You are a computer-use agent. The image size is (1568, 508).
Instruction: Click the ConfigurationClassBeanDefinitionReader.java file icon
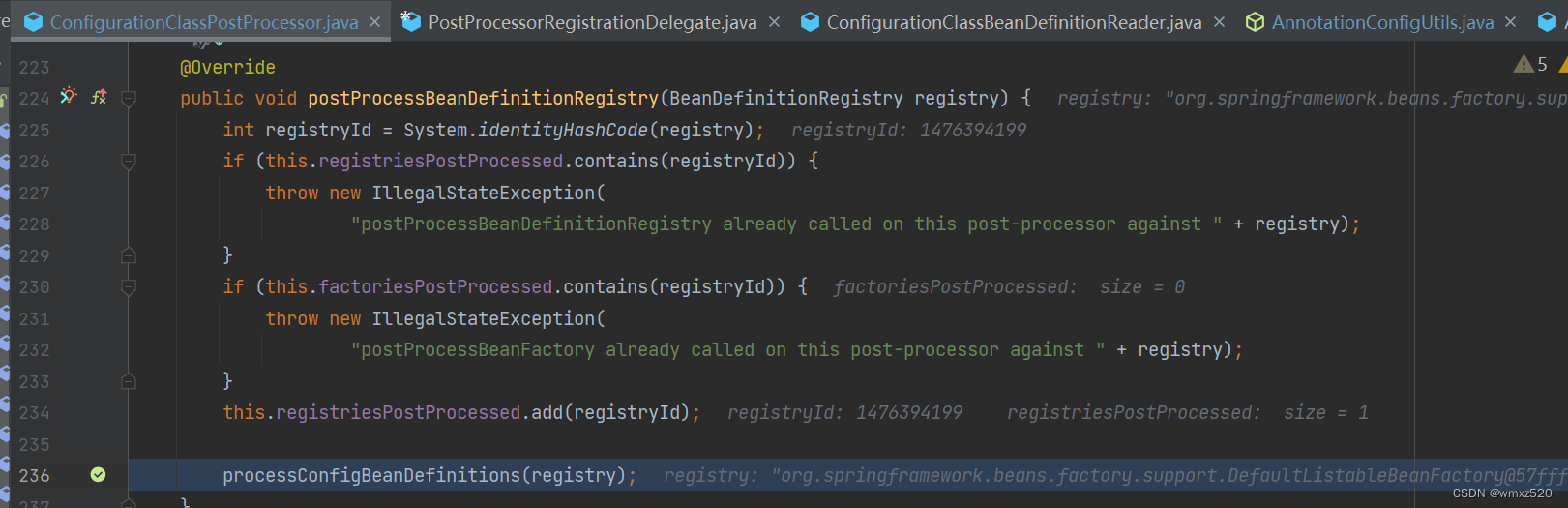coord(811,21)
